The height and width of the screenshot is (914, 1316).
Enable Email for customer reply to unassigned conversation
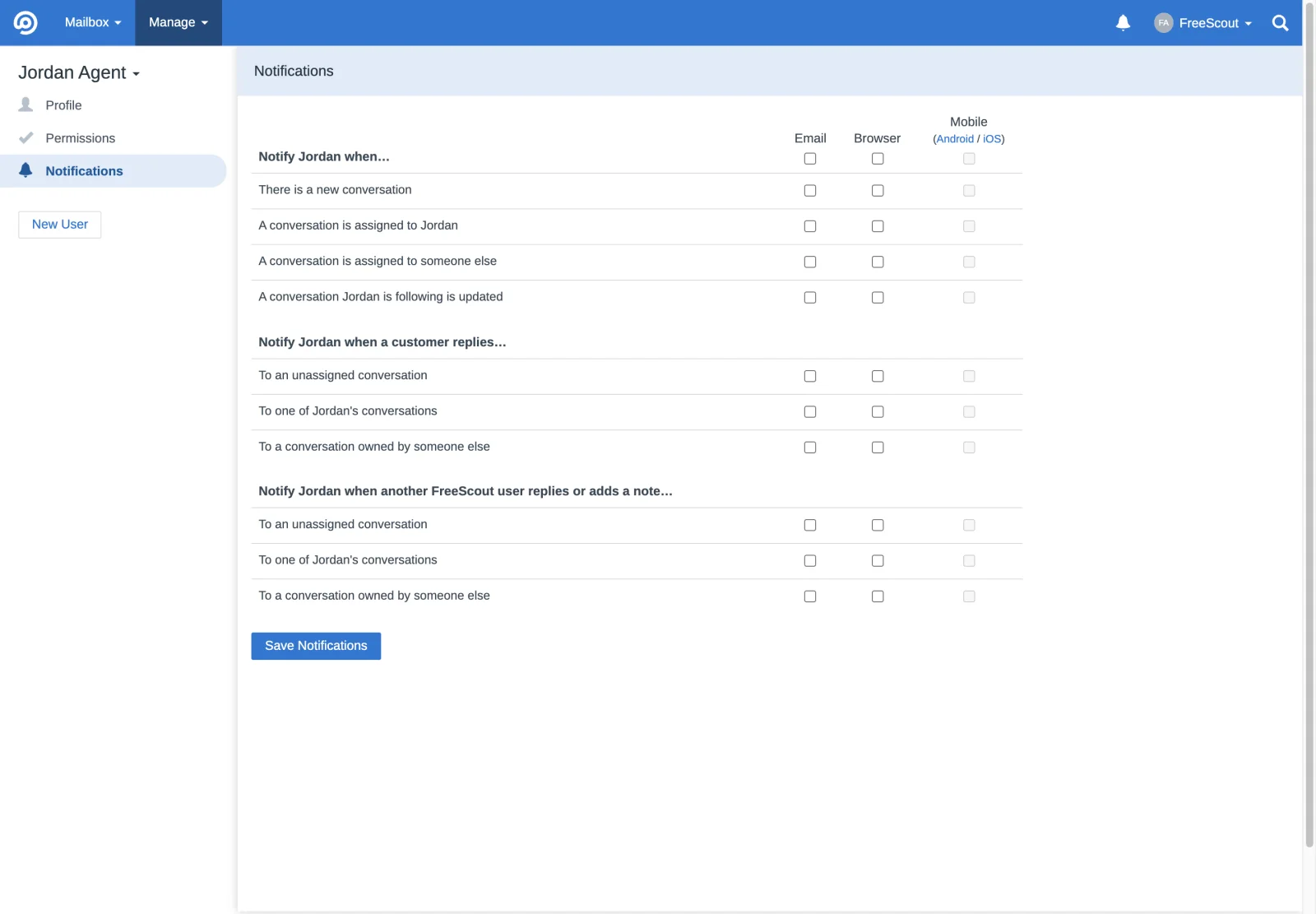(810, 376)
